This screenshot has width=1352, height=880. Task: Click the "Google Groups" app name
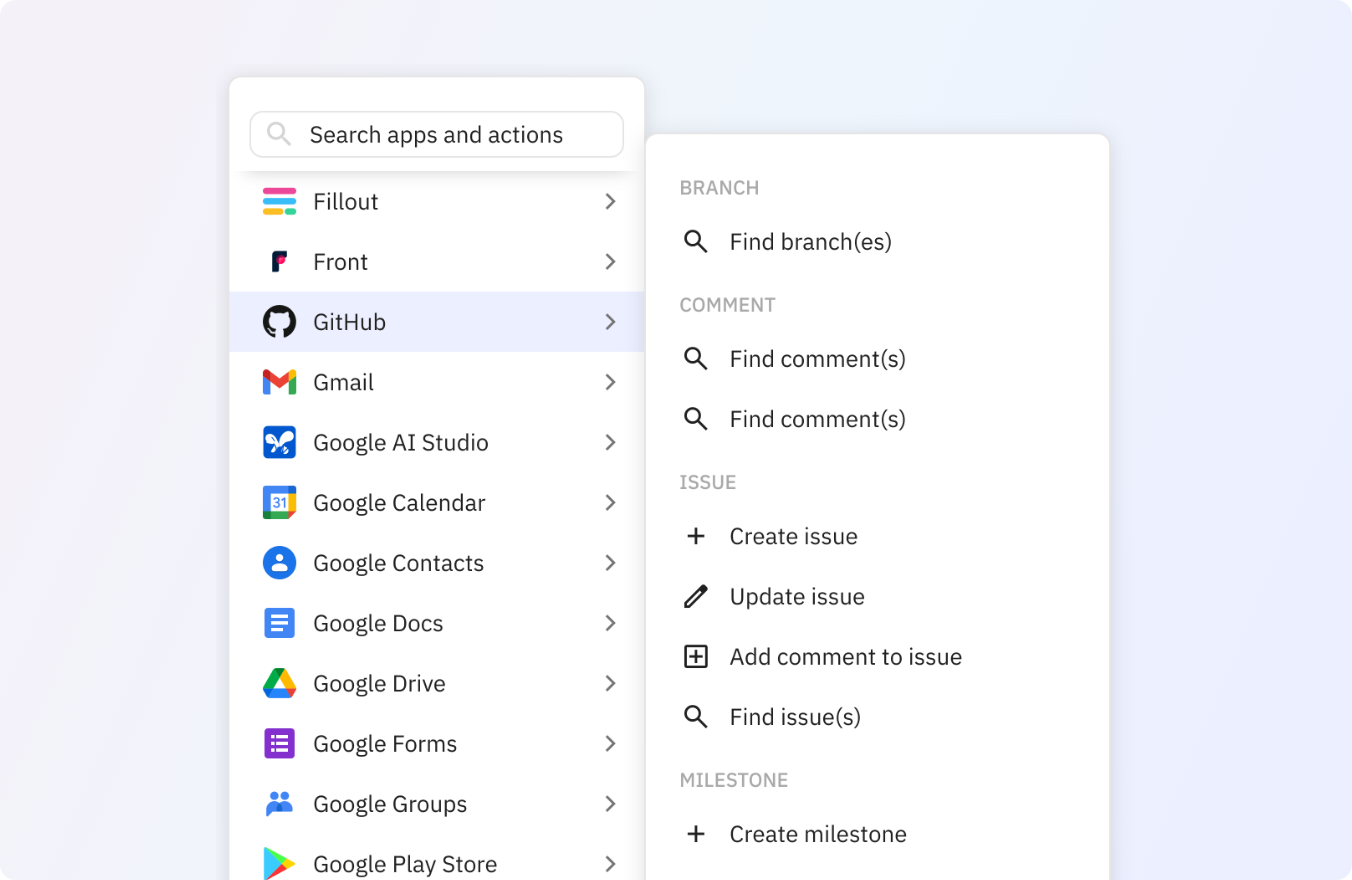tap(390, 803)
